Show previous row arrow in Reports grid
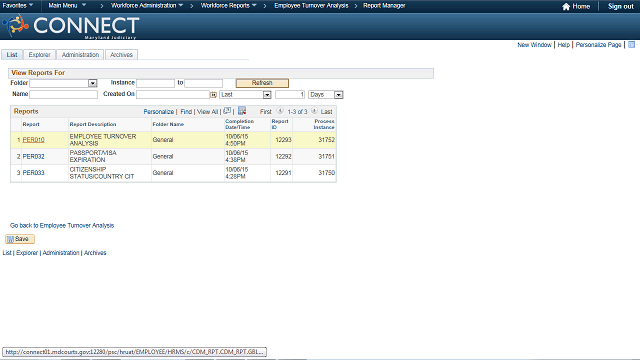The image size is (640, 360). 280,111
